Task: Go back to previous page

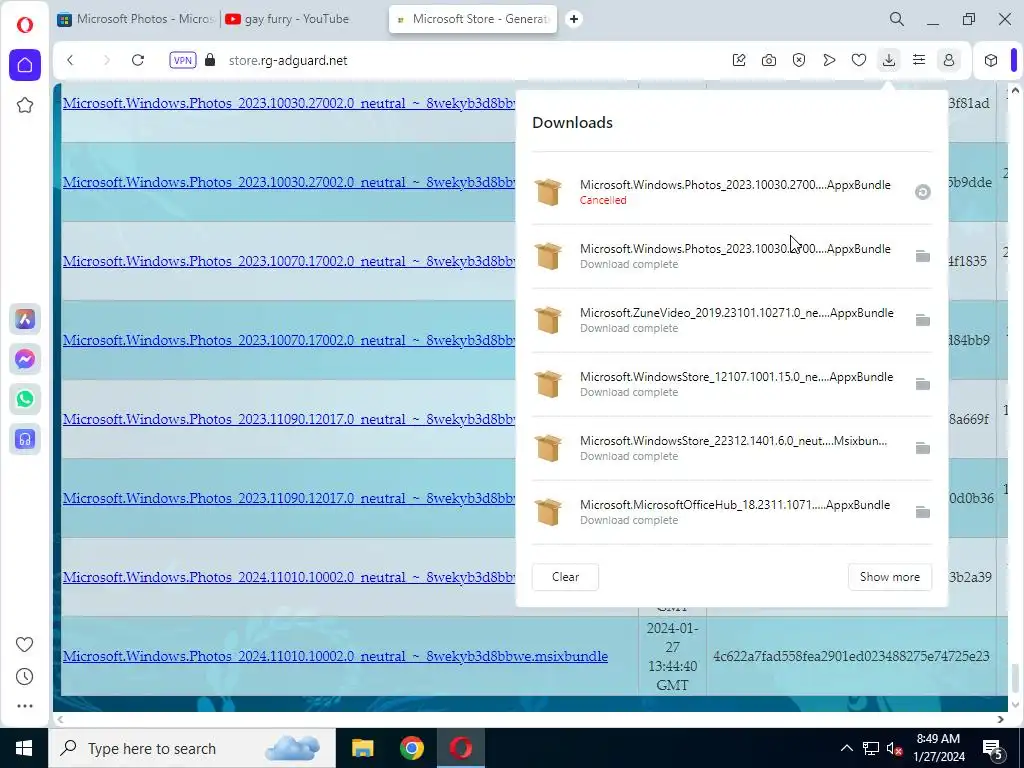Action: coord(71,60)
